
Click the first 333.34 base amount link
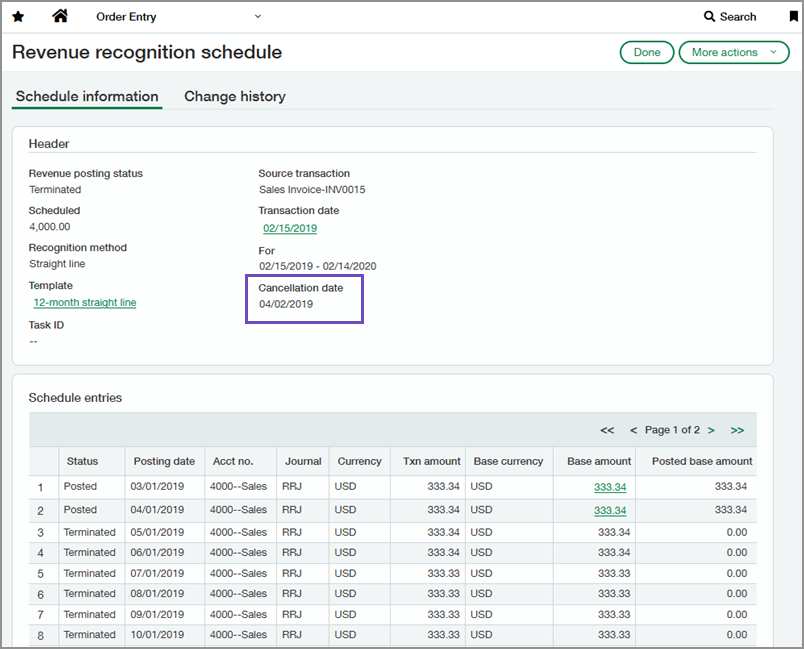pyautogui.click(x=610, y=486)
